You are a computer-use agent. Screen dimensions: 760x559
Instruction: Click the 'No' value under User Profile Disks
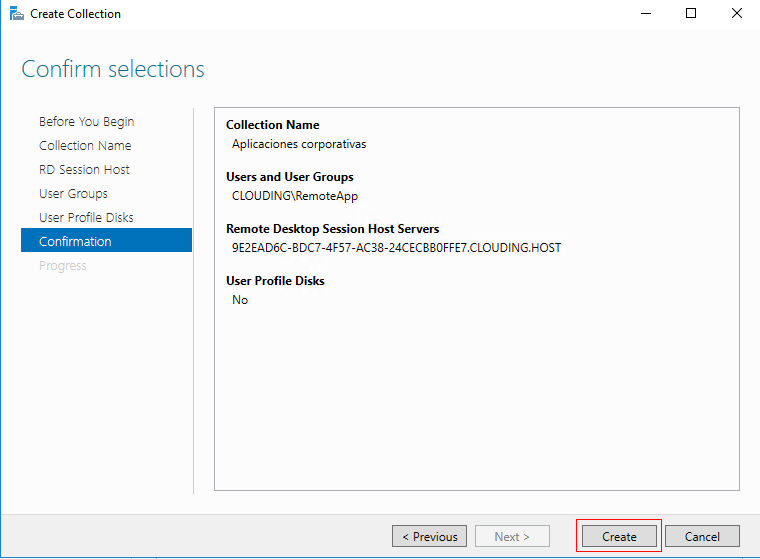tap(240, 300)
